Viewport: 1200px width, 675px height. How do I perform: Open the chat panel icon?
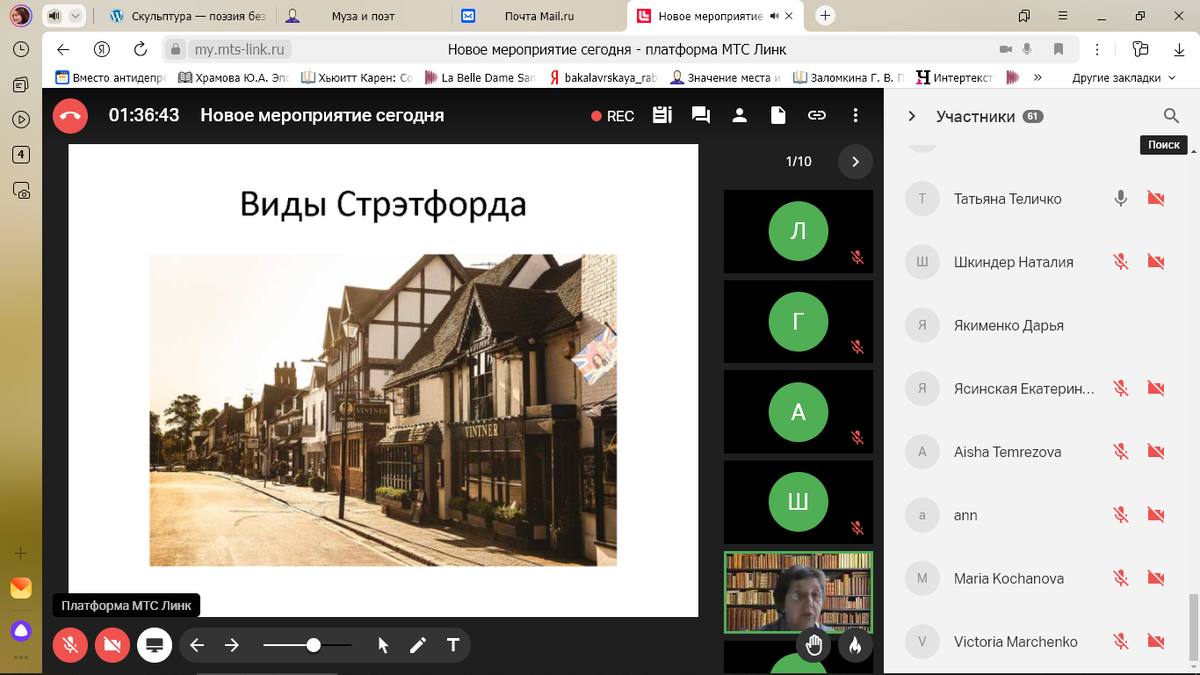click(x=701, y=116)
